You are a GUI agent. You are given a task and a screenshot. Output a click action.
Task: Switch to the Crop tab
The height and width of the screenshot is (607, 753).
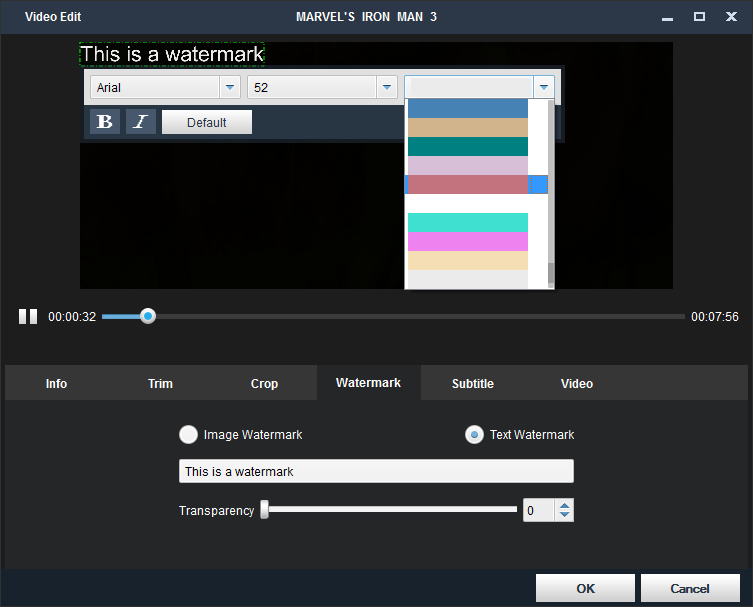coord(264,383)
